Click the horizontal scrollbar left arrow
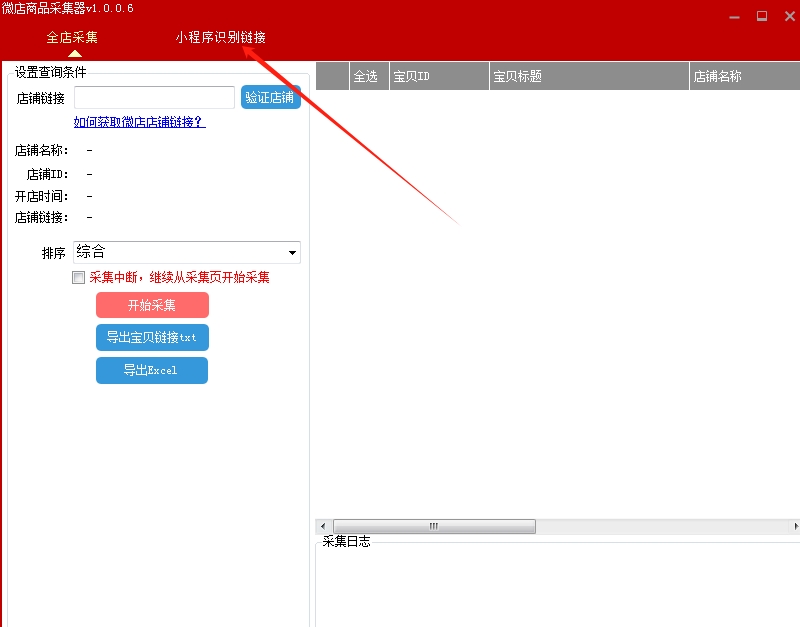 (x=323, y=526)
